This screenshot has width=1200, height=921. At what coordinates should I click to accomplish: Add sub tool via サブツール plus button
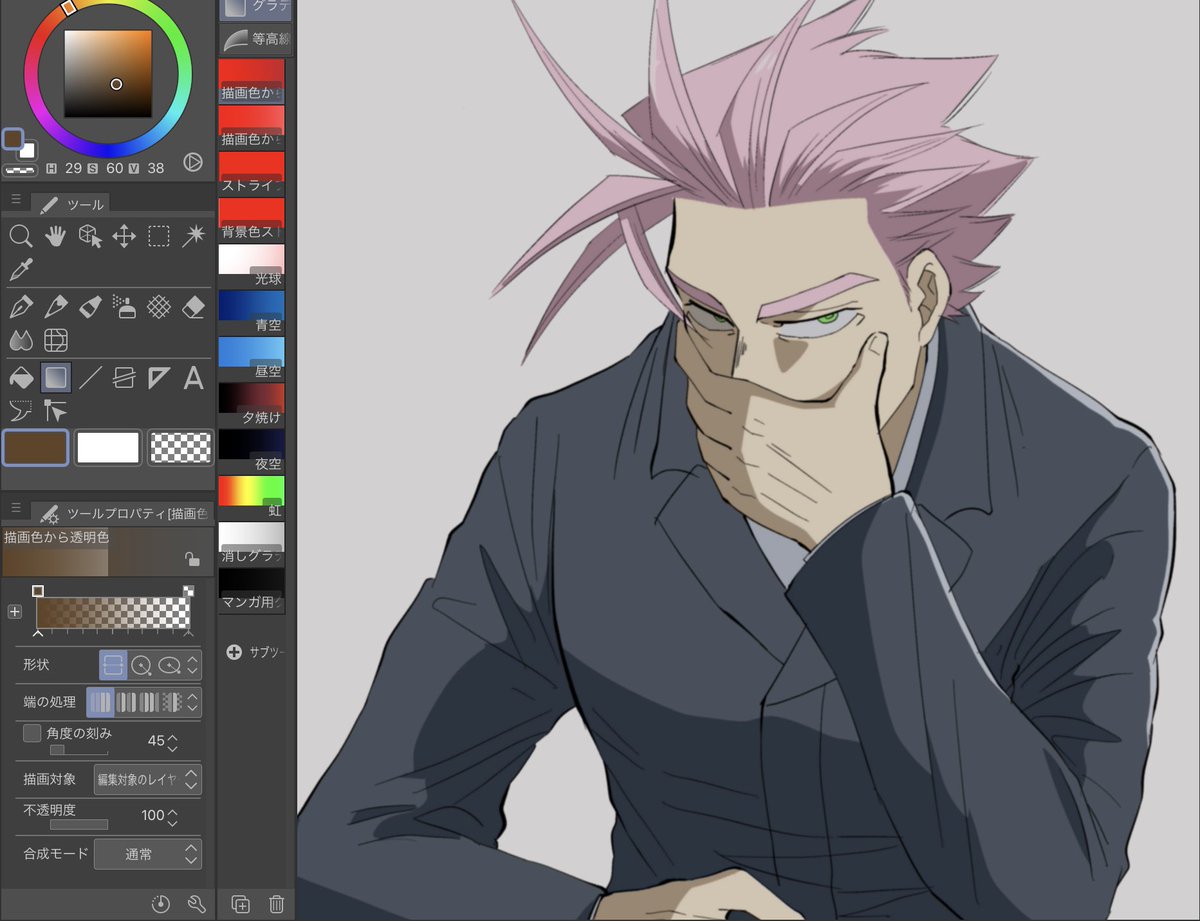(234, 652)
